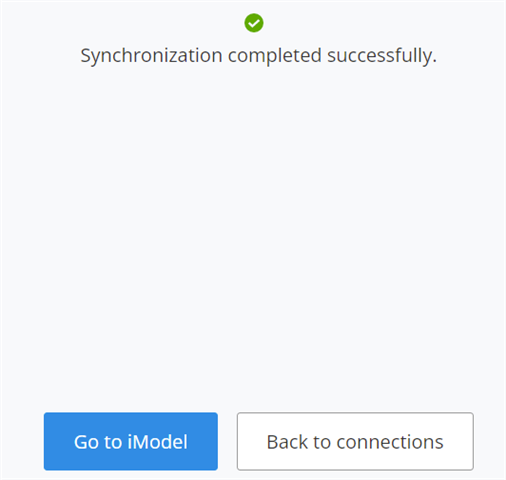The width and height of the screenshot is (506, 480).
Task: Navigate to iModel using the primary button
Action: 131,441
